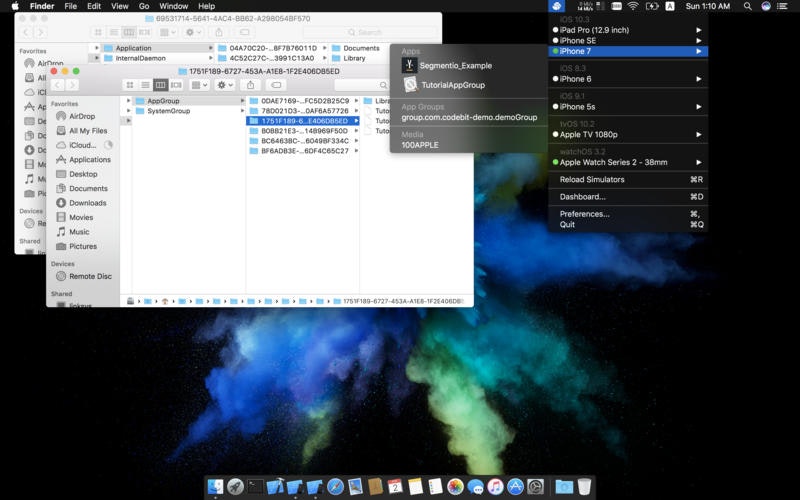Choose Quit in the simulator menu
The image size is (800, 500).
click(x=628, y=224)
